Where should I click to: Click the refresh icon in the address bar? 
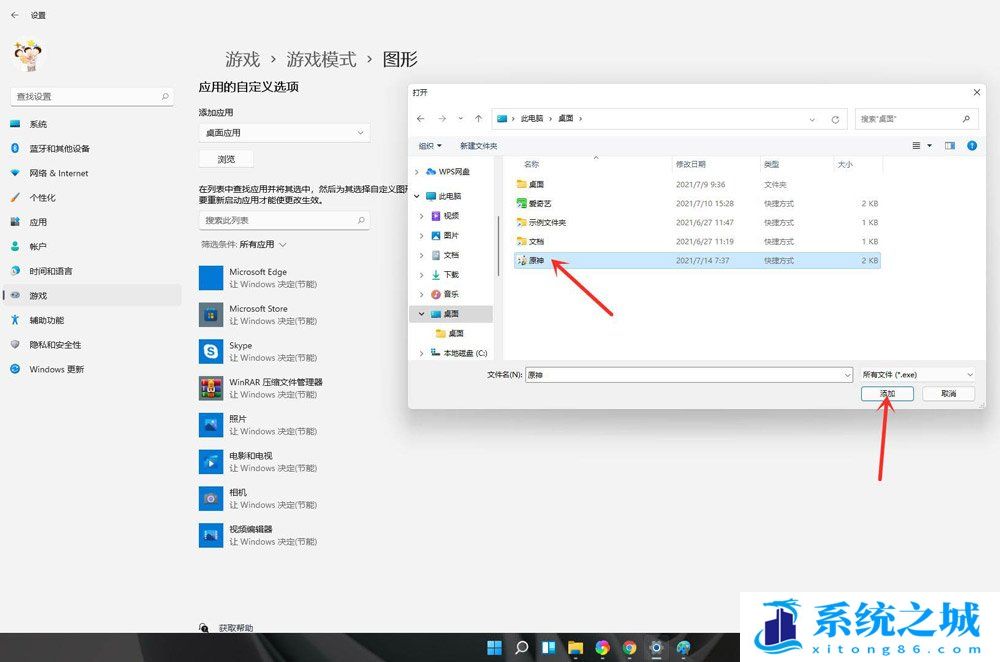coord(835,118)
